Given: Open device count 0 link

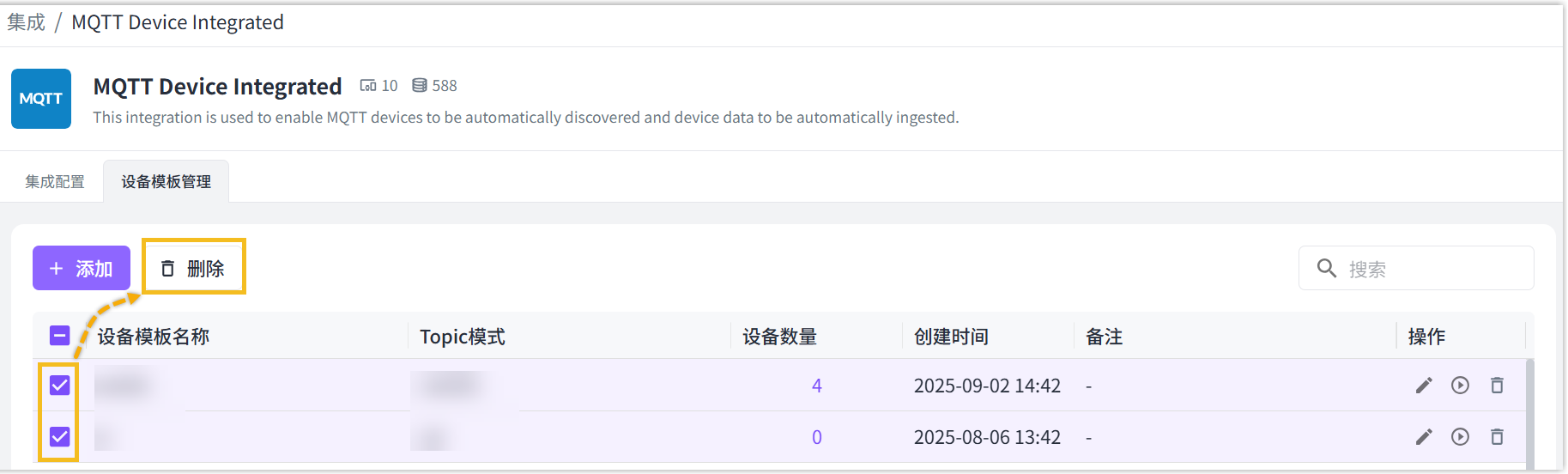Looking at the screenshot, I should [x=816, y=437].
